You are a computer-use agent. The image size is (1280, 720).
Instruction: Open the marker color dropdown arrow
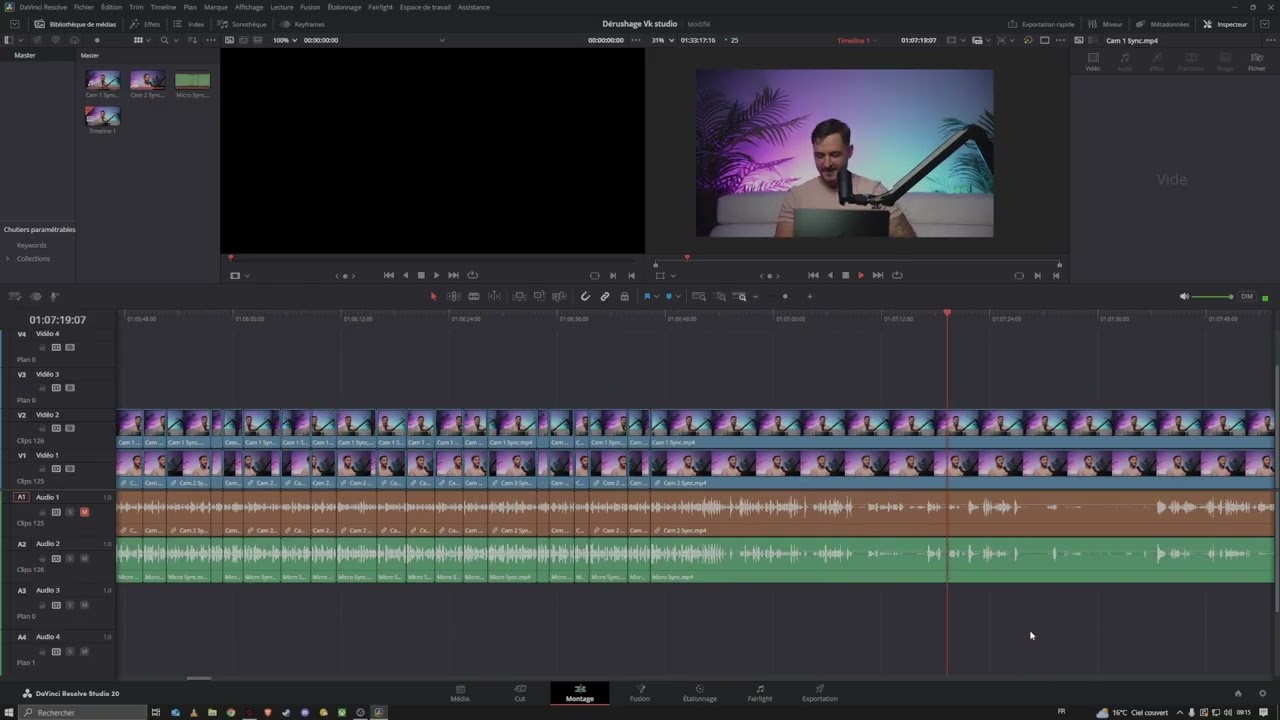[x=679, y=296]
